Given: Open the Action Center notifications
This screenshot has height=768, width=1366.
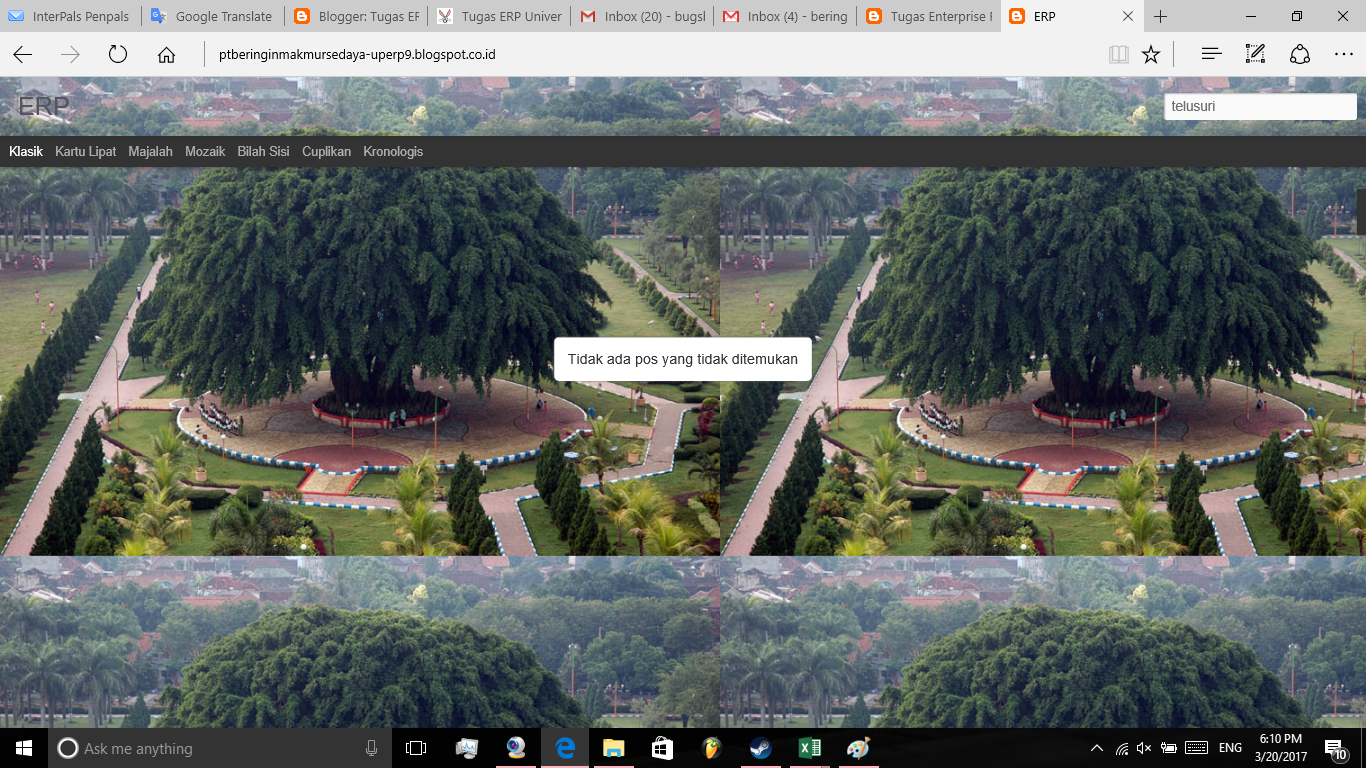Looking at the screenshot, I should click(x=1336, y=749).
